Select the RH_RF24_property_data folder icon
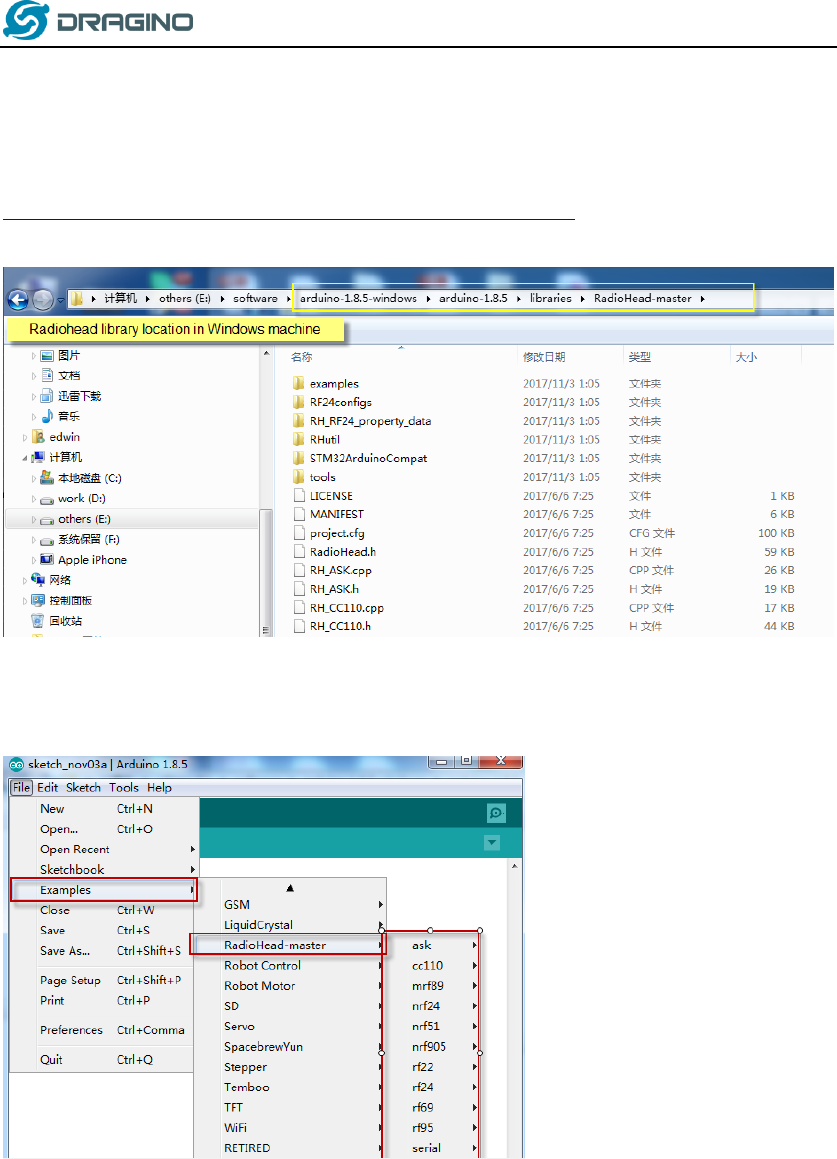This screenshot has width=837, height=1159. pyautogui.click(x=299, y=421)
